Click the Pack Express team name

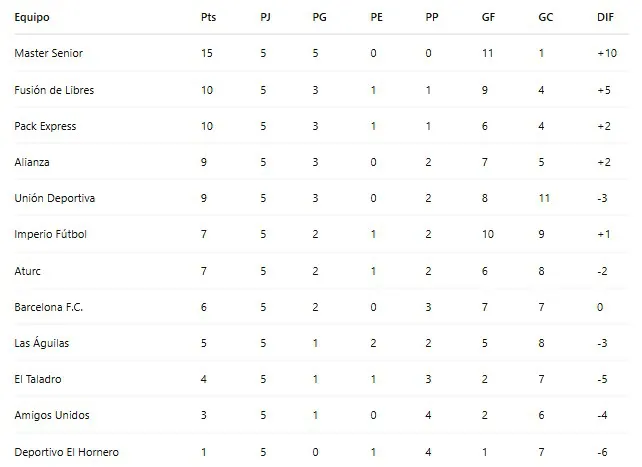(46, 126)
